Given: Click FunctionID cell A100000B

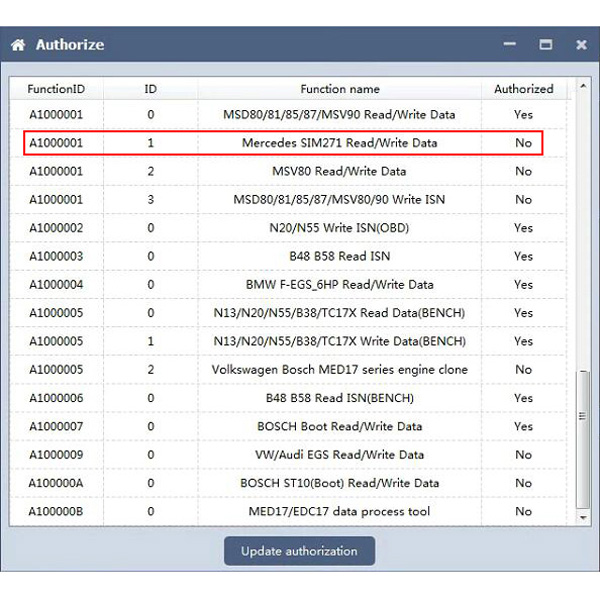Looking at the screenshot, I should pos(56,511).
